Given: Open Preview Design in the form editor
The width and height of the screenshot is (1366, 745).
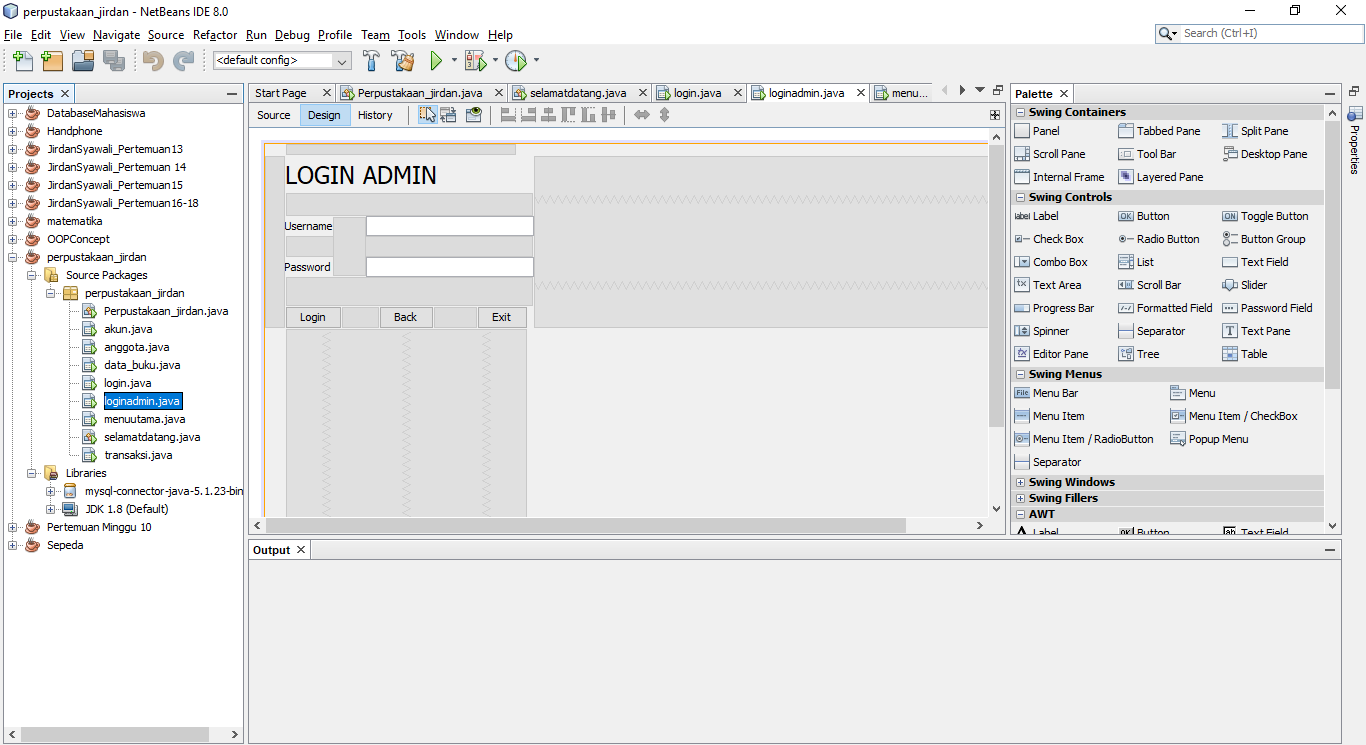Looking at the screenshot, I should (473, 114).
